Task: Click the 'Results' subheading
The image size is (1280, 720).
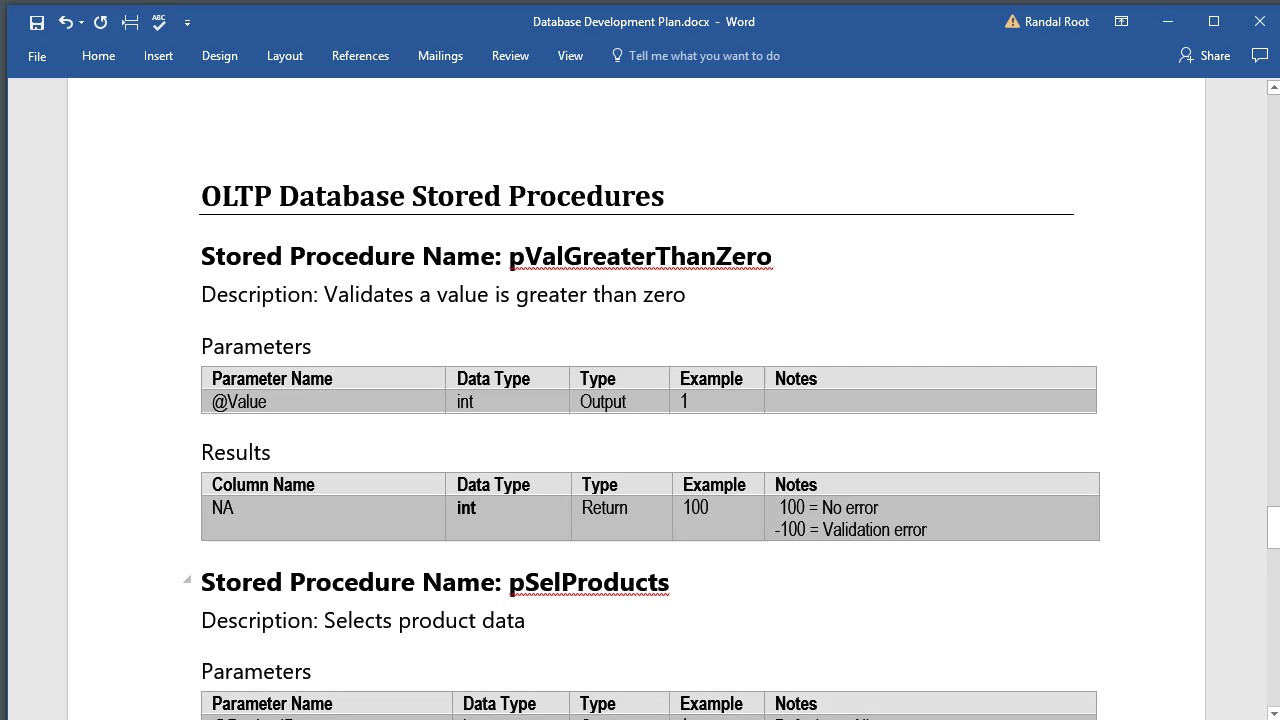Action: 236,452
